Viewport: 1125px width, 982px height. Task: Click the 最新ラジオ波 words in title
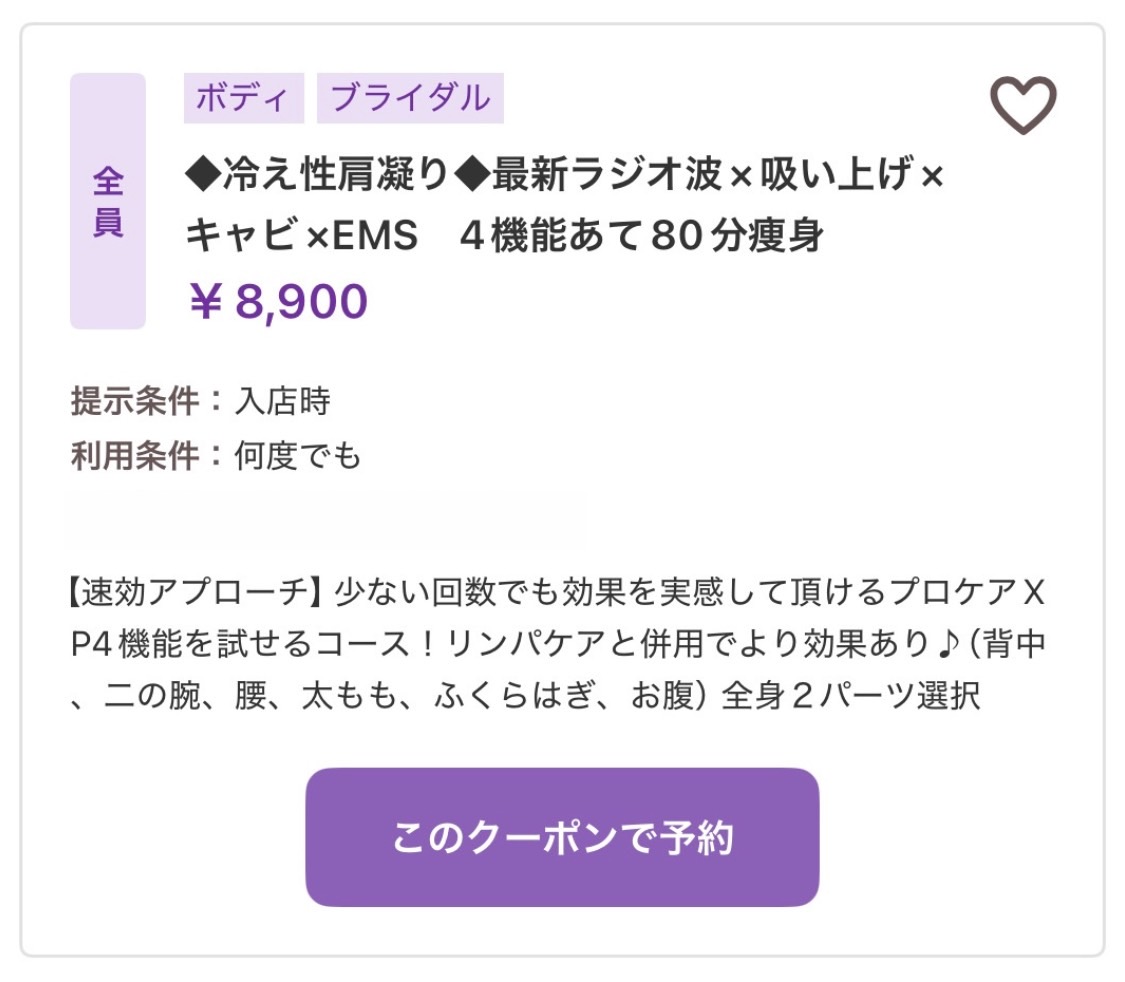[x=607, y=174]
